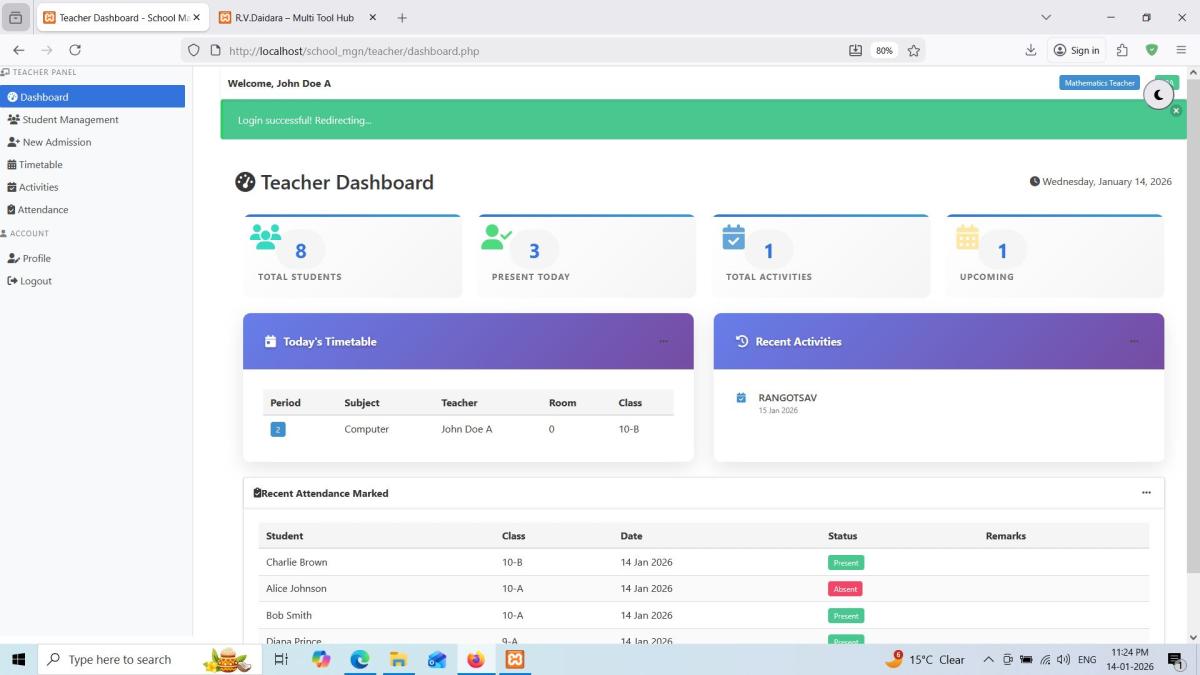Viewport: 1200px width, 675px height.
Task: Expand Today's Timetable card options menu
Action: click(x=663, y=342)
